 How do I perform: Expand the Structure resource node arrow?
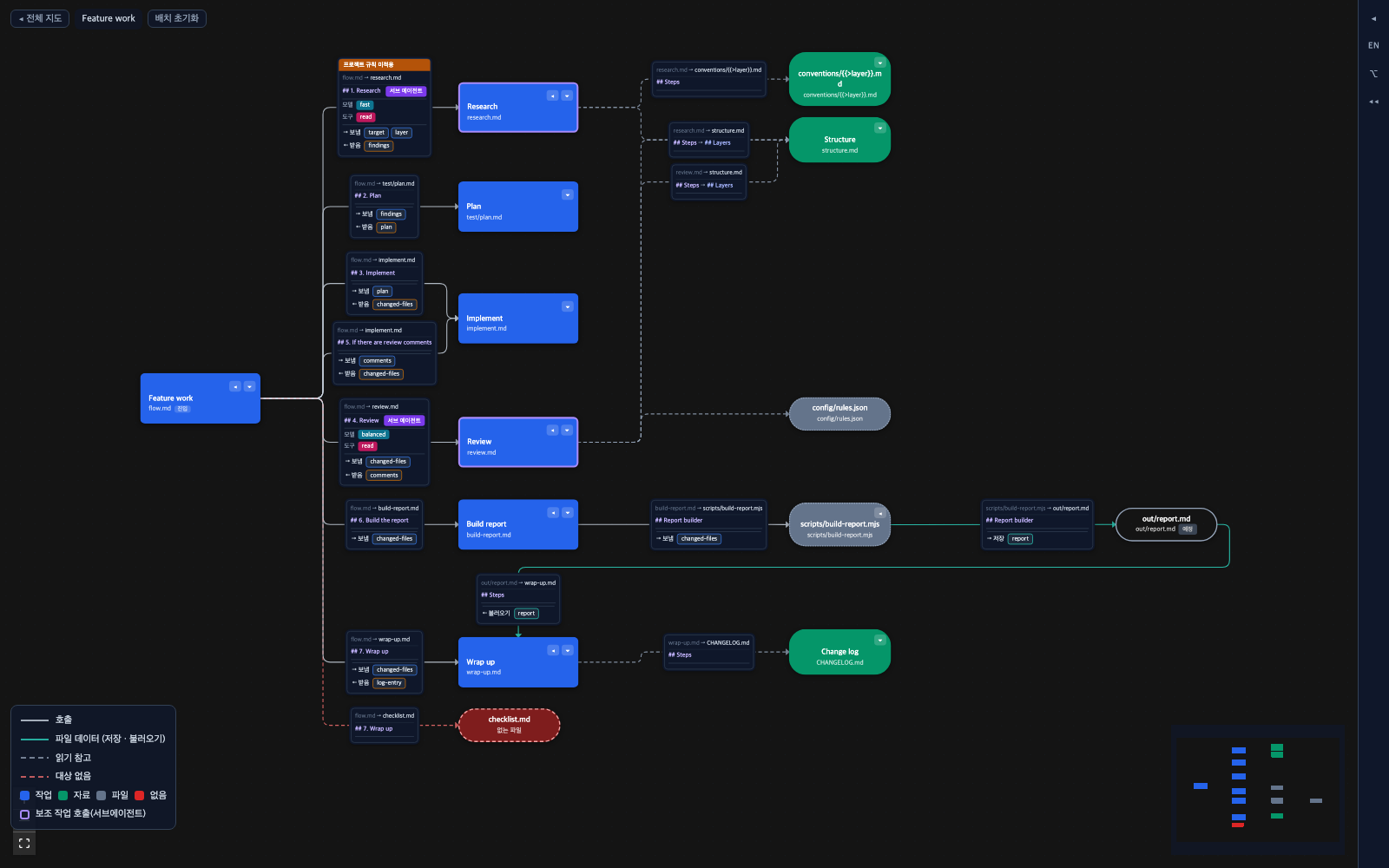[x=879, y=128]
